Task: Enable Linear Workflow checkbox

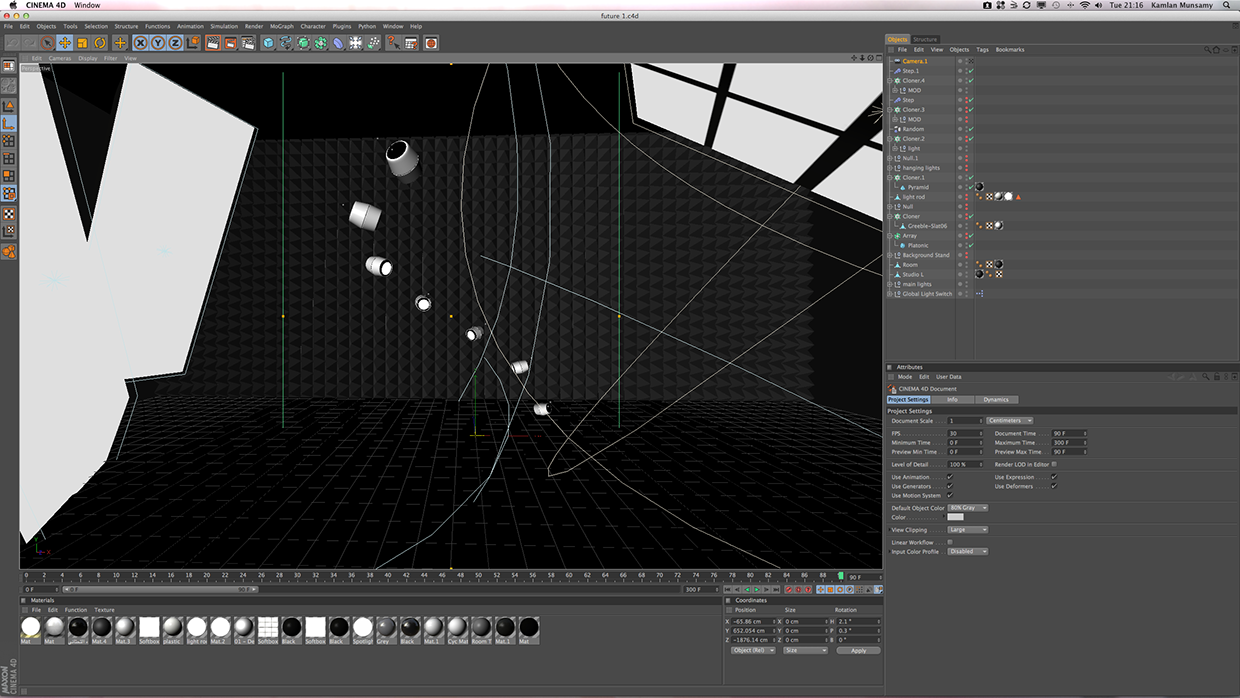Action: (x=950, y=542)
